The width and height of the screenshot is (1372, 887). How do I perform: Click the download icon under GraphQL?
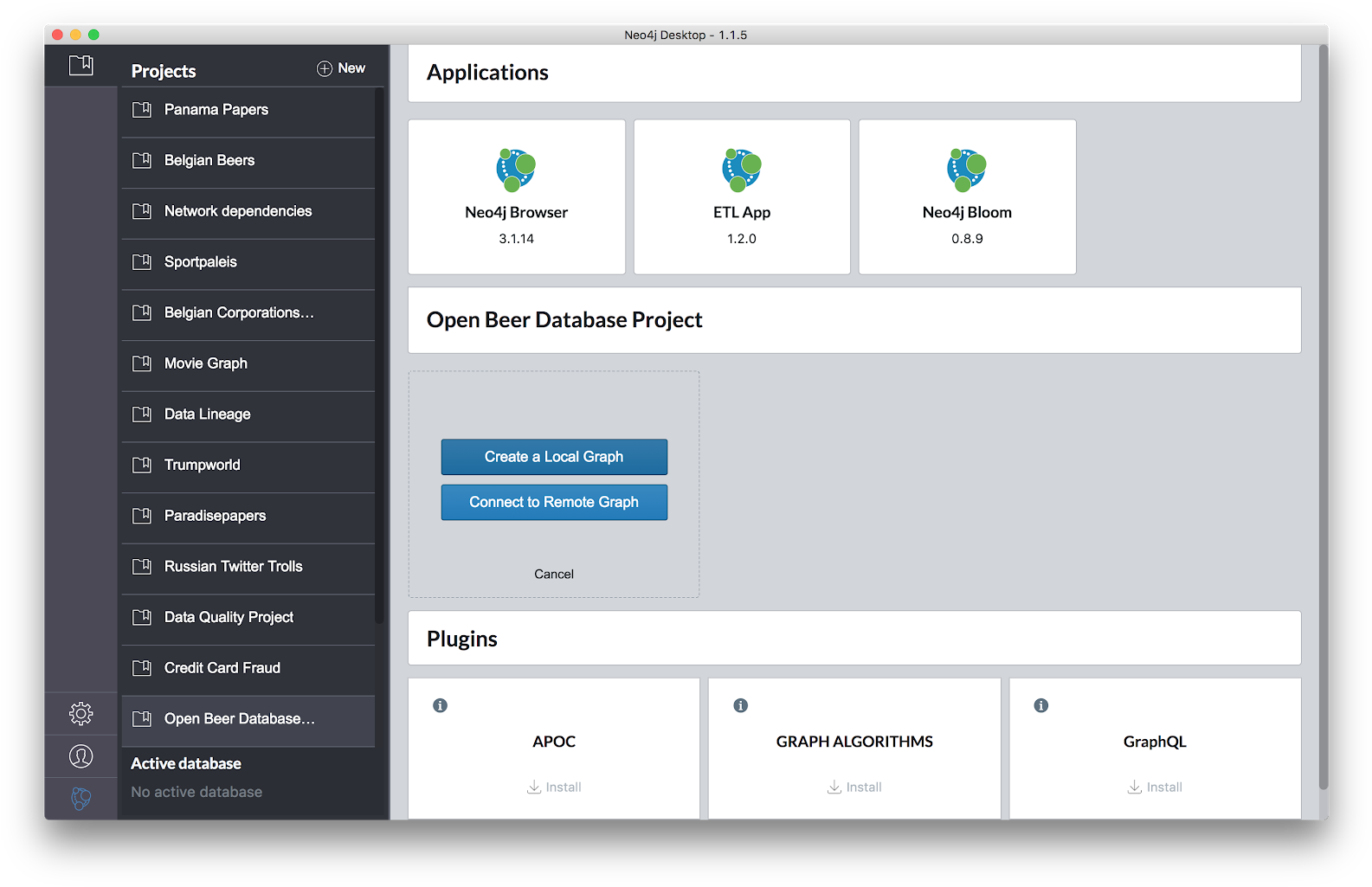(x=1135, y=787)
